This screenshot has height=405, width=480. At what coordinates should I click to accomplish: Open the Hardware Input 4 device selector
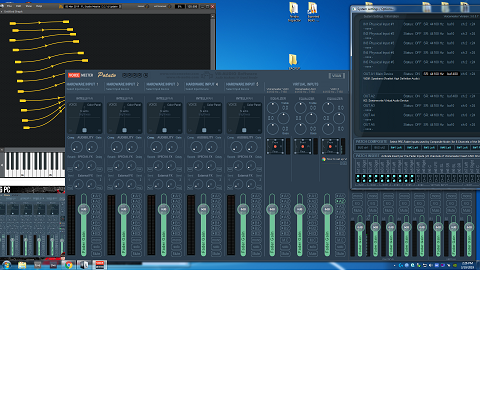coord(202,87)
